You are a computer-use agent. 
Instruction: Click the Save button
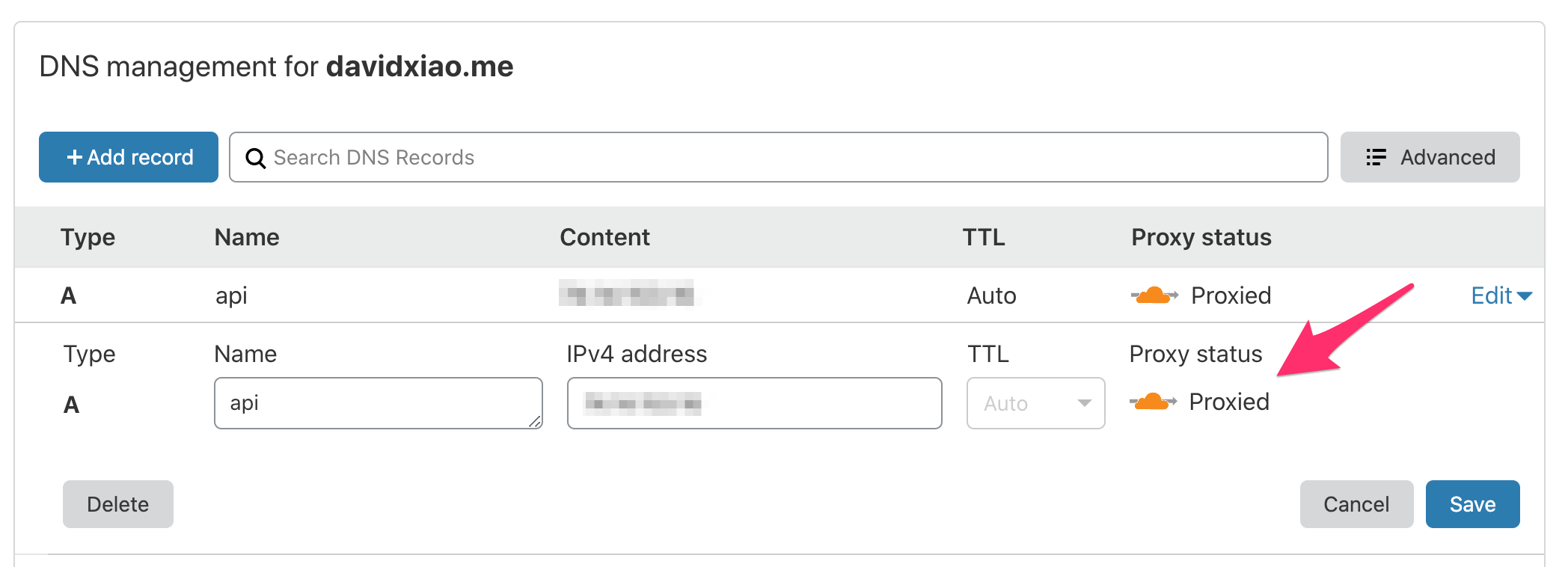[1472, 504]
